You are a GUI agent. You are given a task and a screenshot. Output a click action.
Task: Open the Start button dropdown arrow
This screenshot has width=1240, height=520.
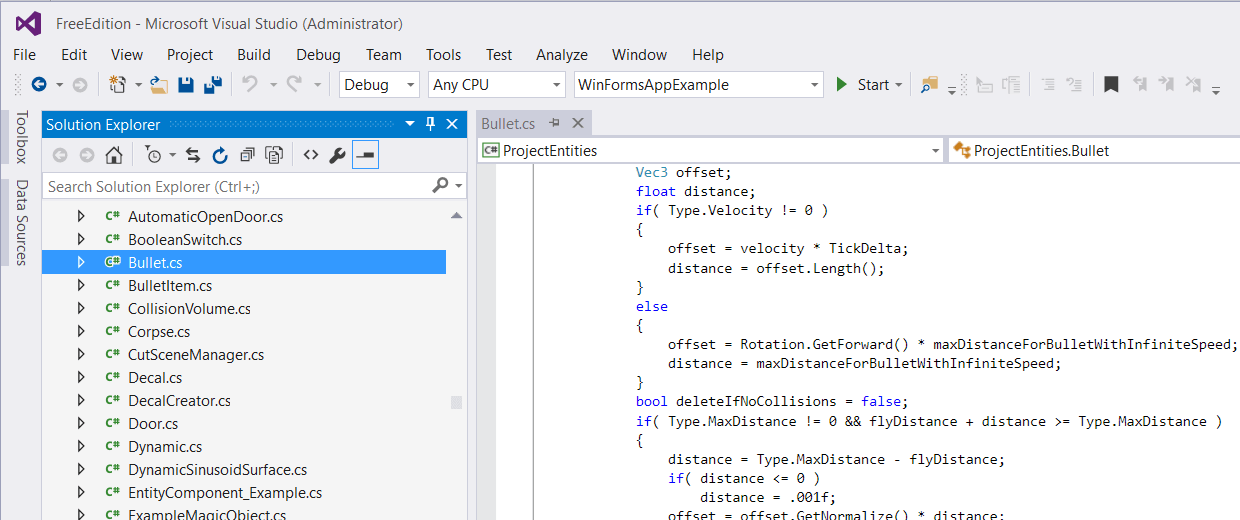(x=898, y=85)
